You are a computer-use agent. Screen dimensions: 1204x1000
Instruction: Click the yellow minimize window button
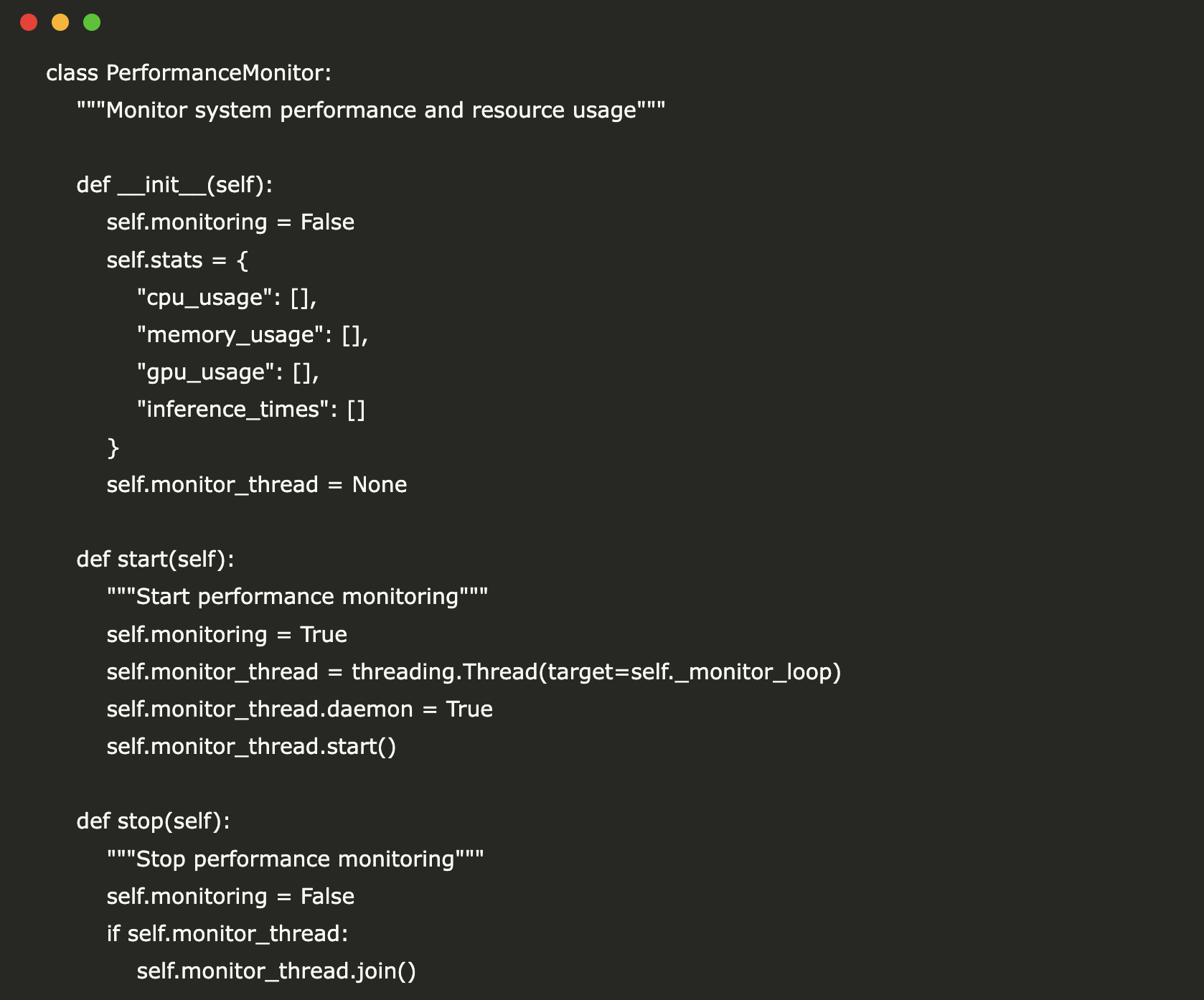(60, 22)
